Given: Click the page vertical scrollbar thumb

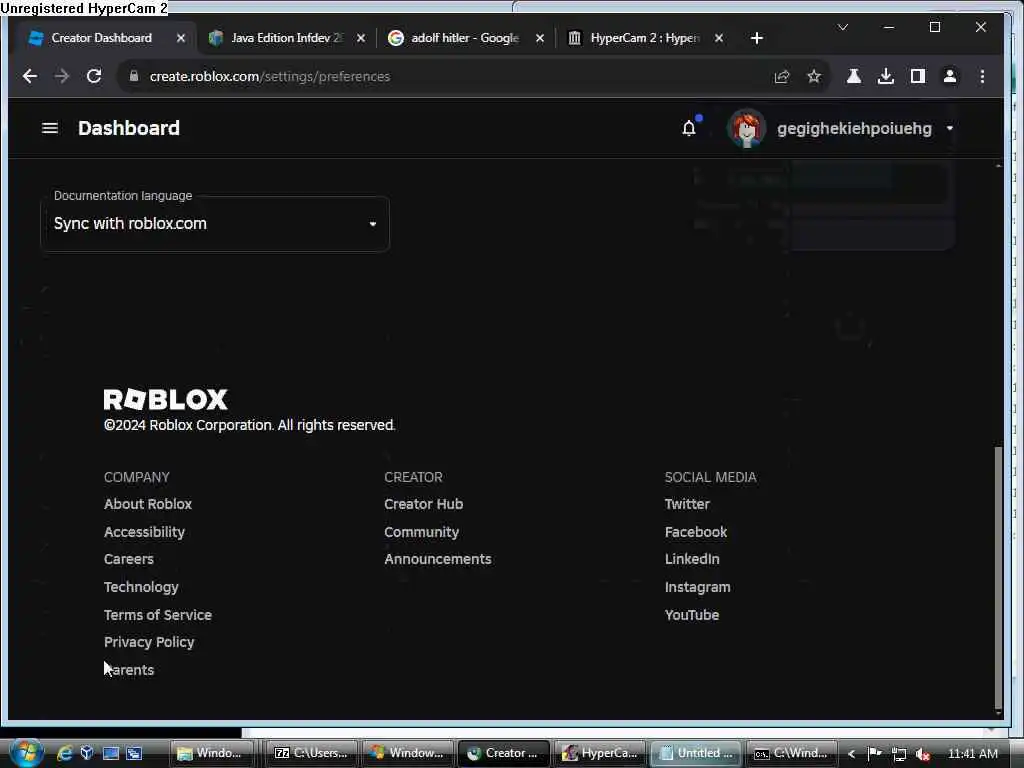Looking at the screenshot, I should tap(998, 576).
